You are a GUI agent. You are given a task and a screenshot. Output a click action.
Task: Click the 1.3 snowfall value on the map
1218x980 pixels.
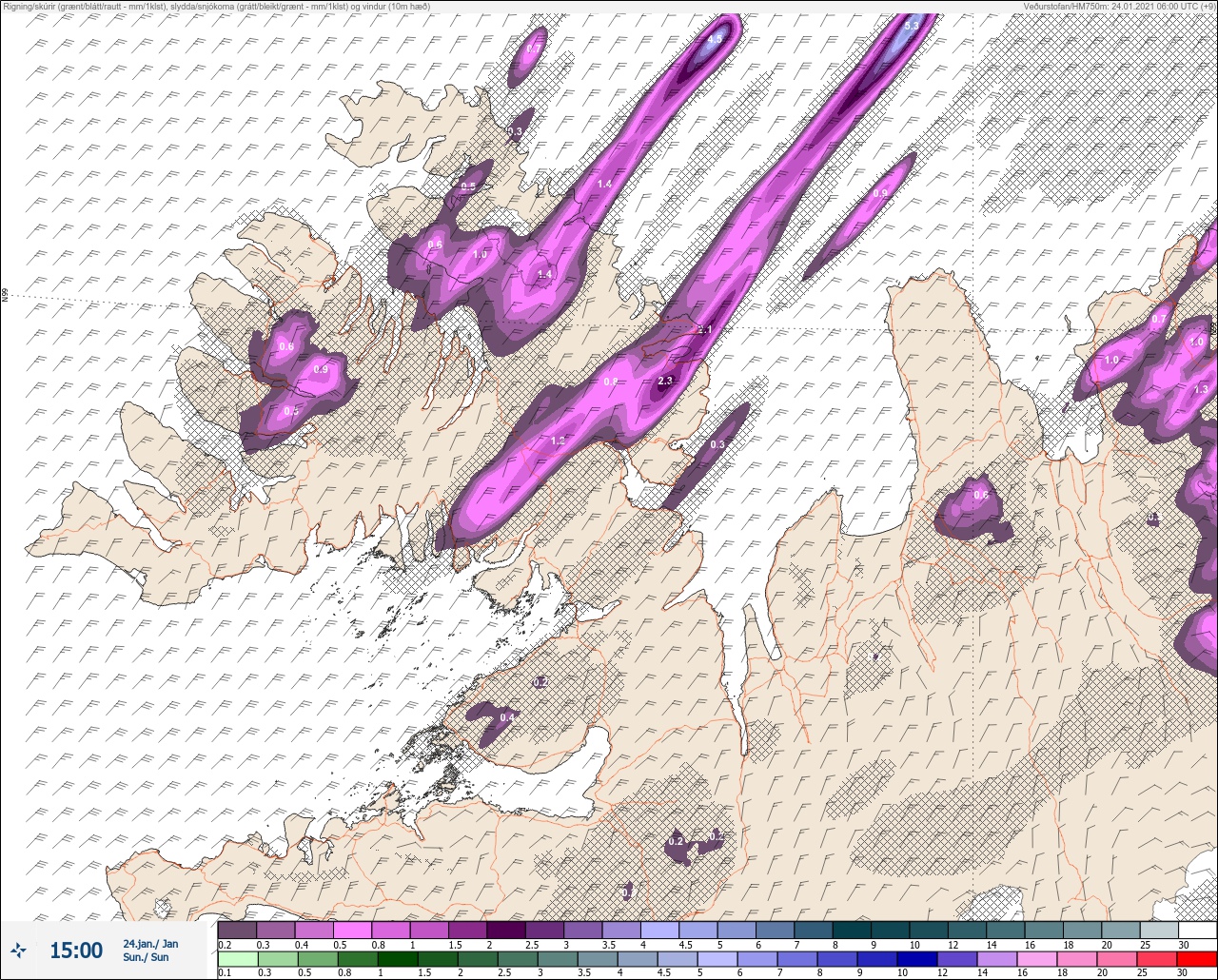[x=1201, y=389]
